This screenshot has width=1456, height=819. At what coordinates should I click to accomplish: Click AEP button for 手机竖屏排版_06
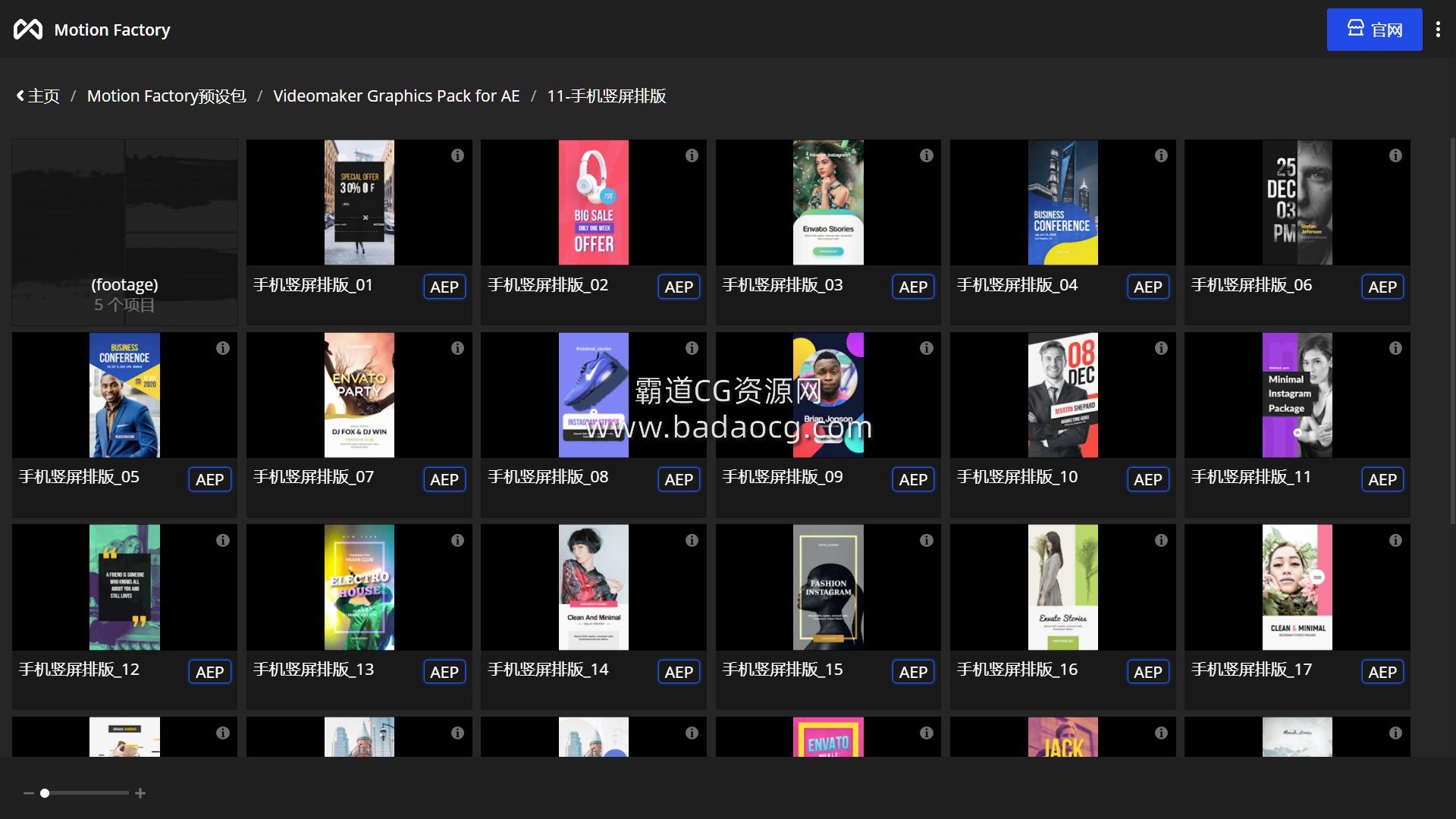(x=1382, y=287)
